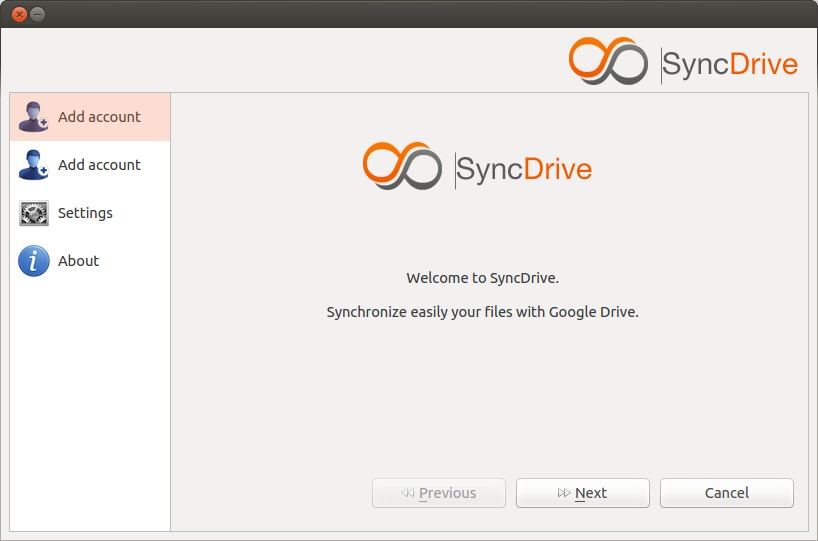Click the fast-forward arrow icon on Next
The image size is (818, 541).
click(564, 493)
